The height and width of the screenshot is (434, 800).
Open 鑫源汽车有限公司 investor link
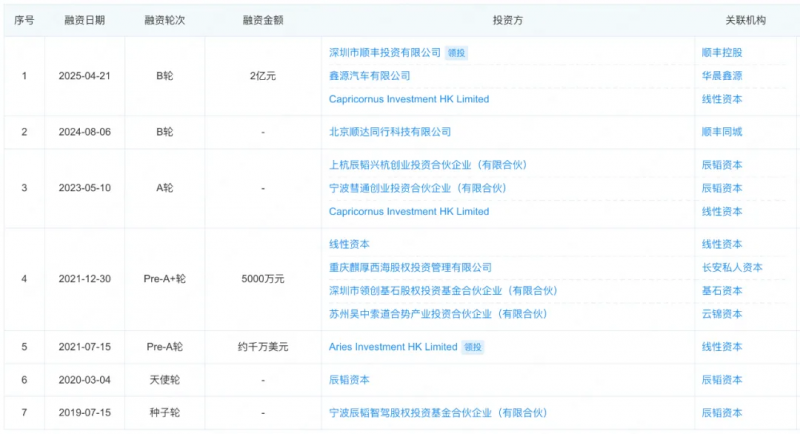[369, 76]
